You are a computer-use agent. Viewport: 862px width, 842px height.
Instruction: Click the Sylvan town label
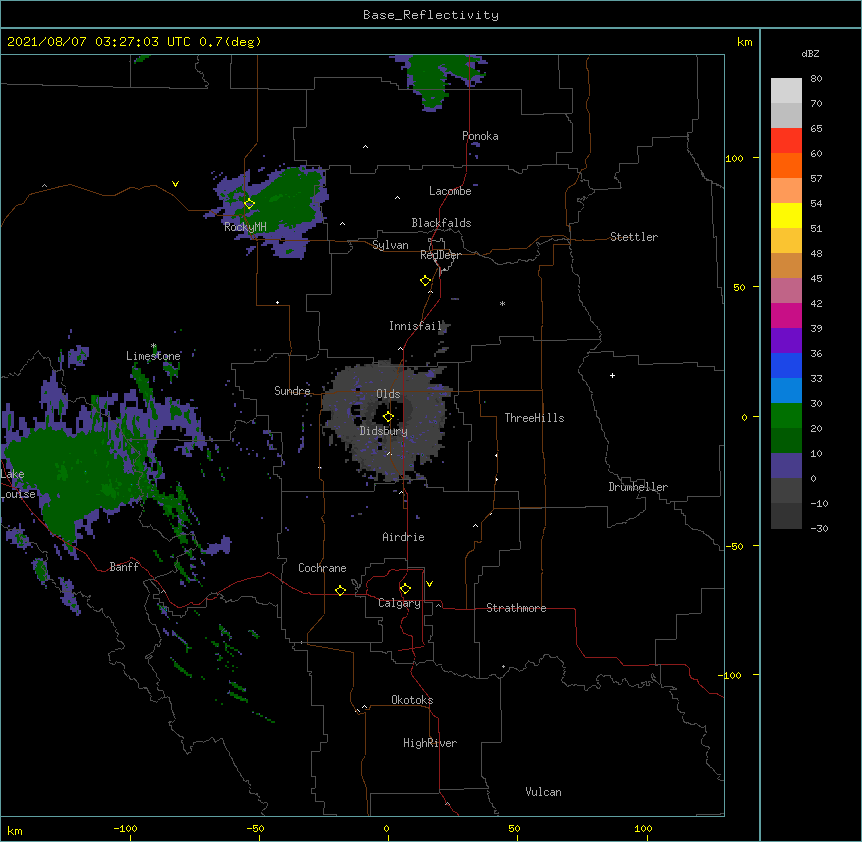click(x=390, y=245)
